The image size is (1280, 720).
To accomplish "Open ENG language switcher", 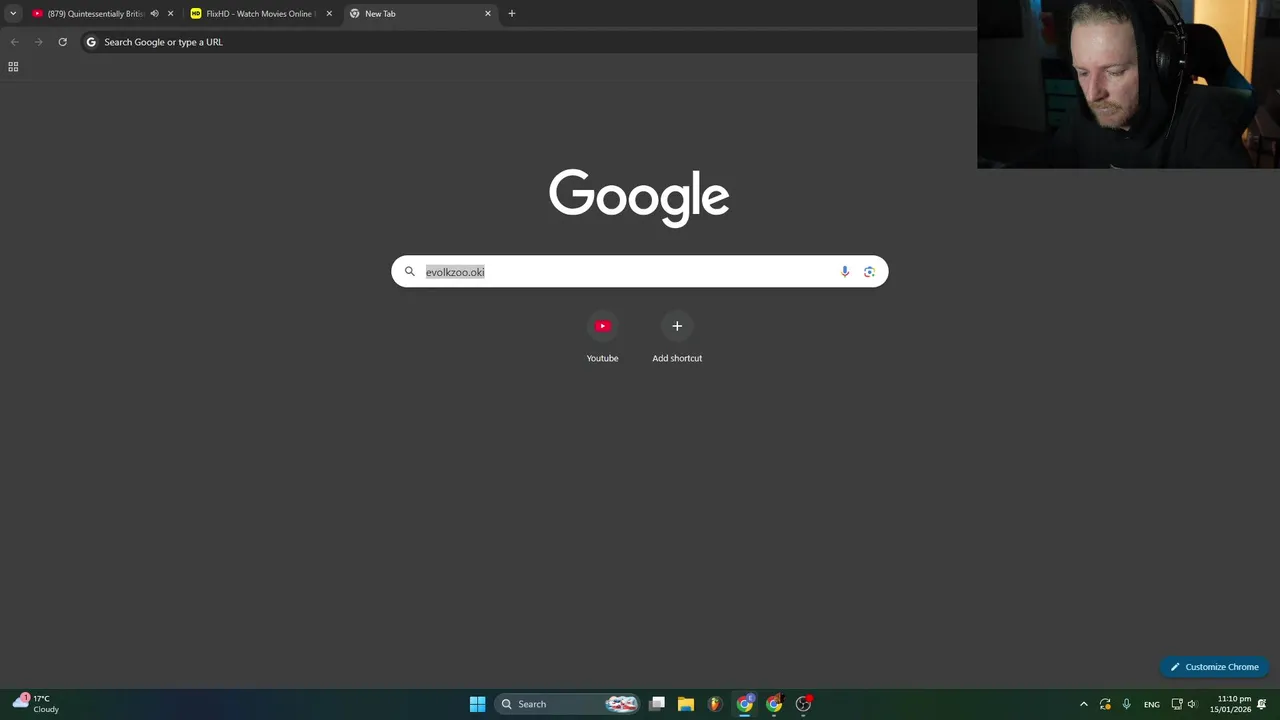I will (x=1152, y=704).
